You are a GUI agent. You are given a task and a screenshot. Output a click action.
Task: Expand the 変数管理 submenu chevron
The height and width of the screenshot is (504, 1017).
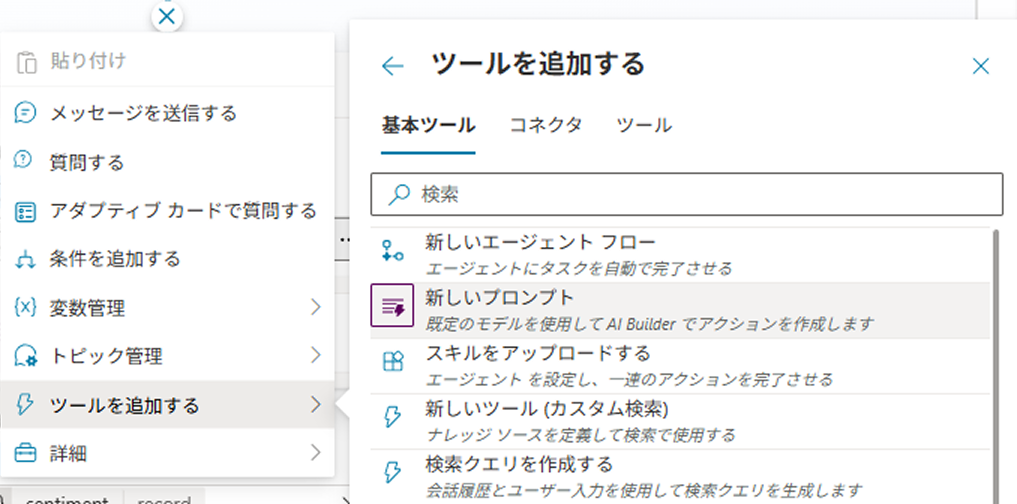point(315,306)
